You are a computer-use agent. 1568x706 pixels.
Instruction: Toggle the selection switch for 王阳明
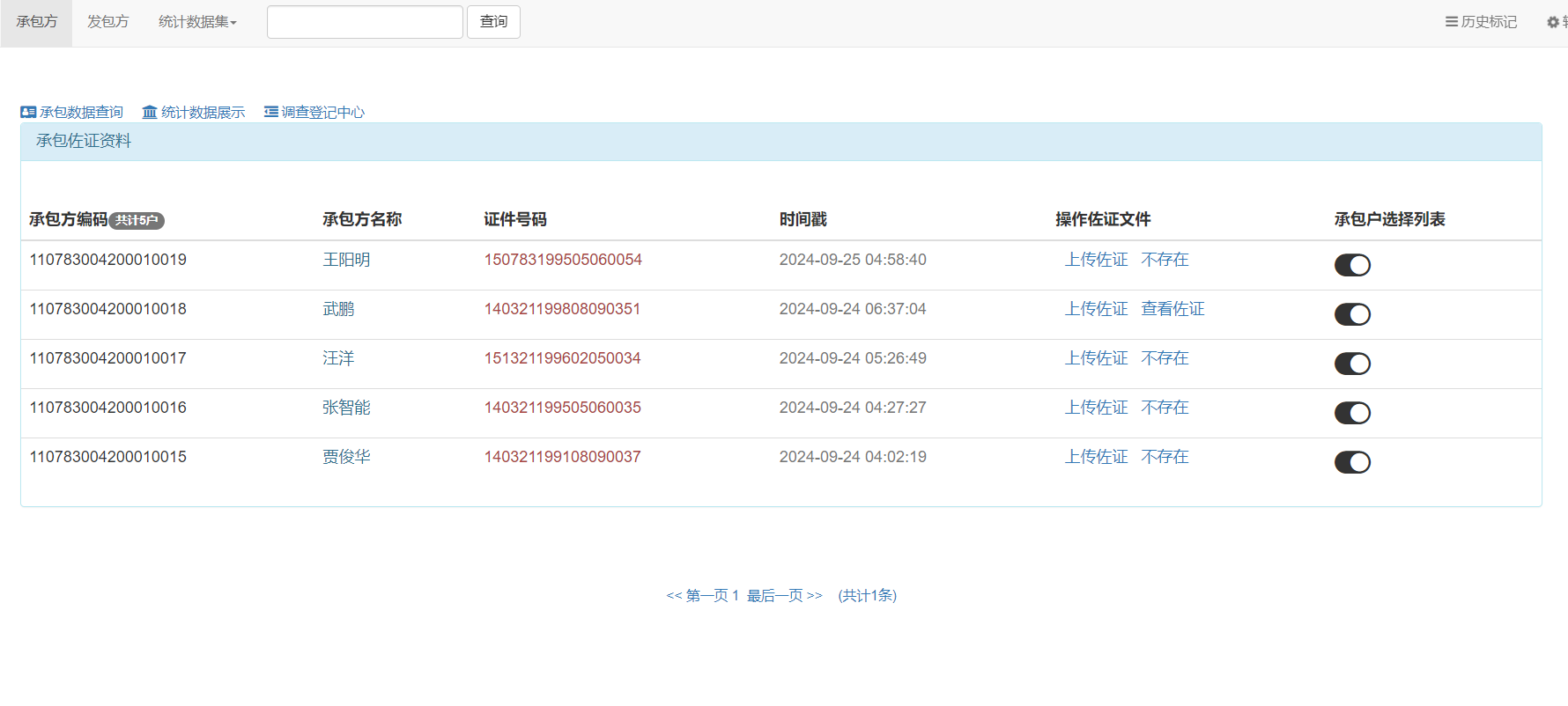coord(1352,265)
